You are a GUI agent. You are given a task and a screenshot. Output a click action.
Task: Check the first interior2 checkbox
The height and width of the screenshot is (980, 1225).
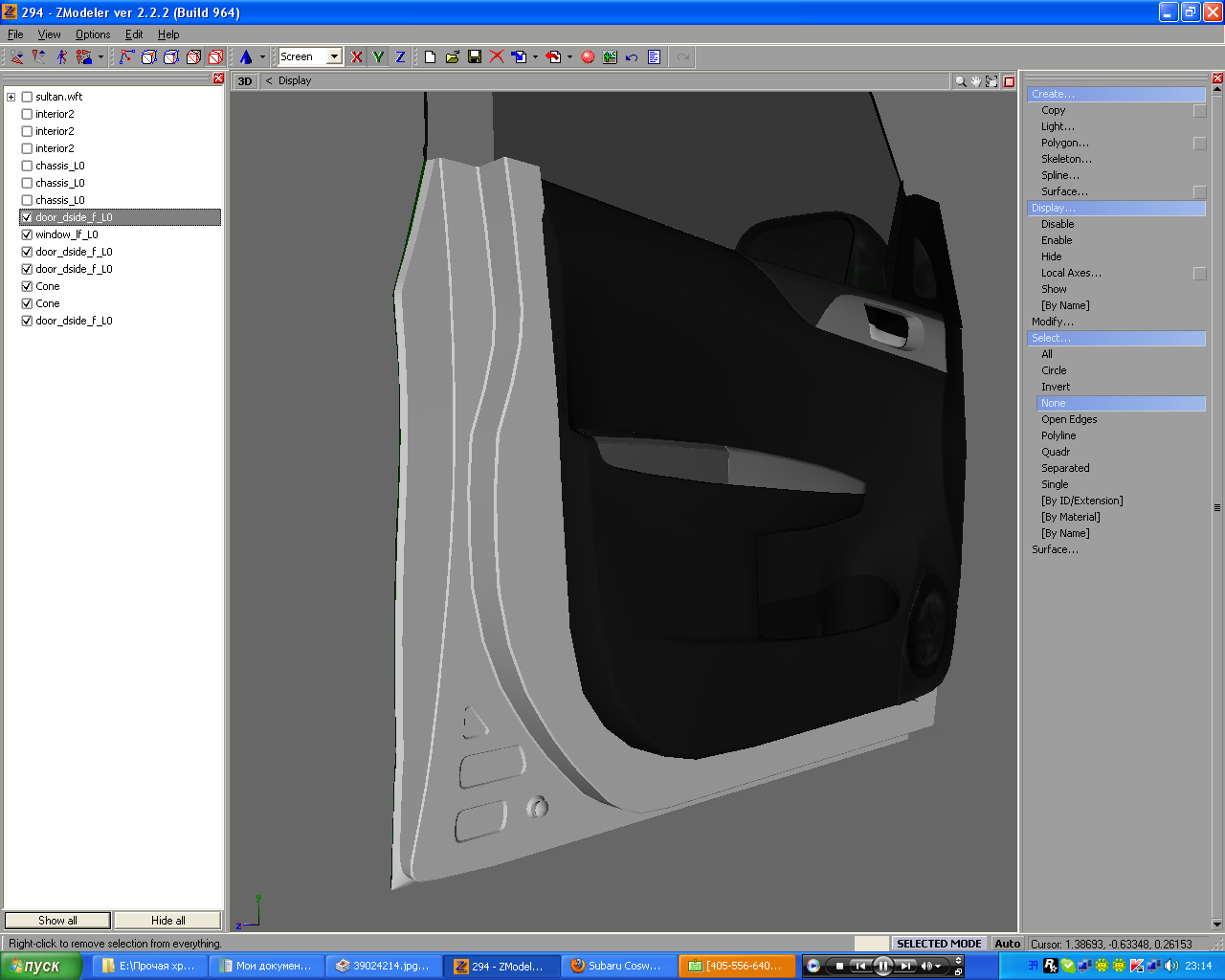[27, 114]
